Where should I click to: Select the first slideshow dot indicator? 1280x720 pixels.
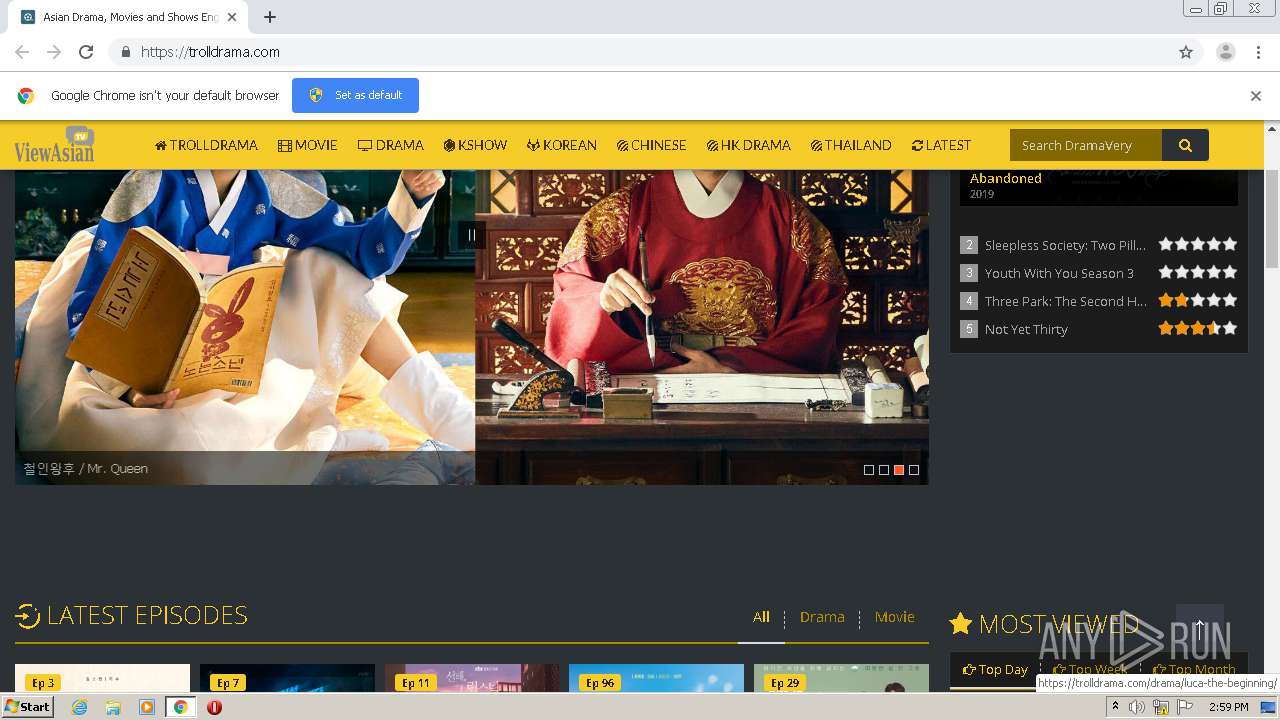click(x=869, y=470)
